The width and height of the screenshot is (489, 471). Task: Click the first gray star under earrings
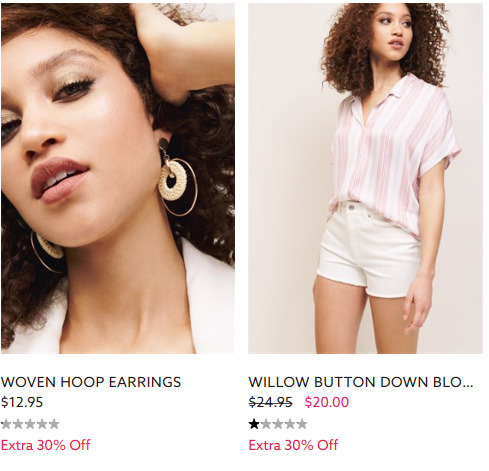click(6, 424)
